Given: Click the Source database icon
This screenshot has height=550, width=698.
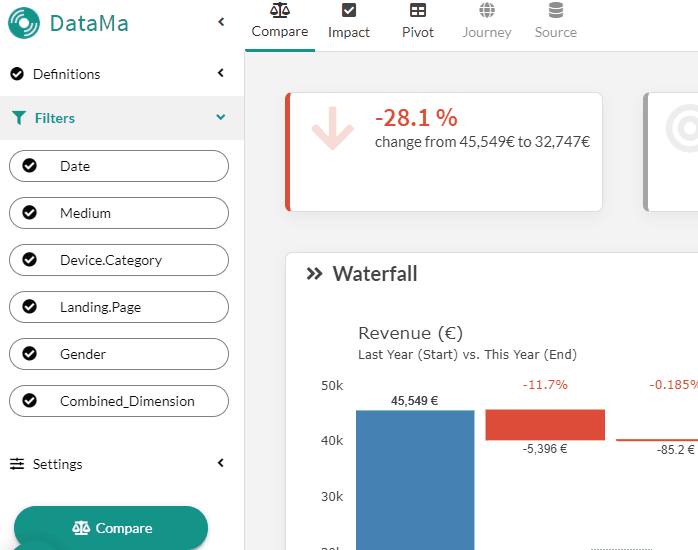Looking at the screenshot, I should (556, 10).
